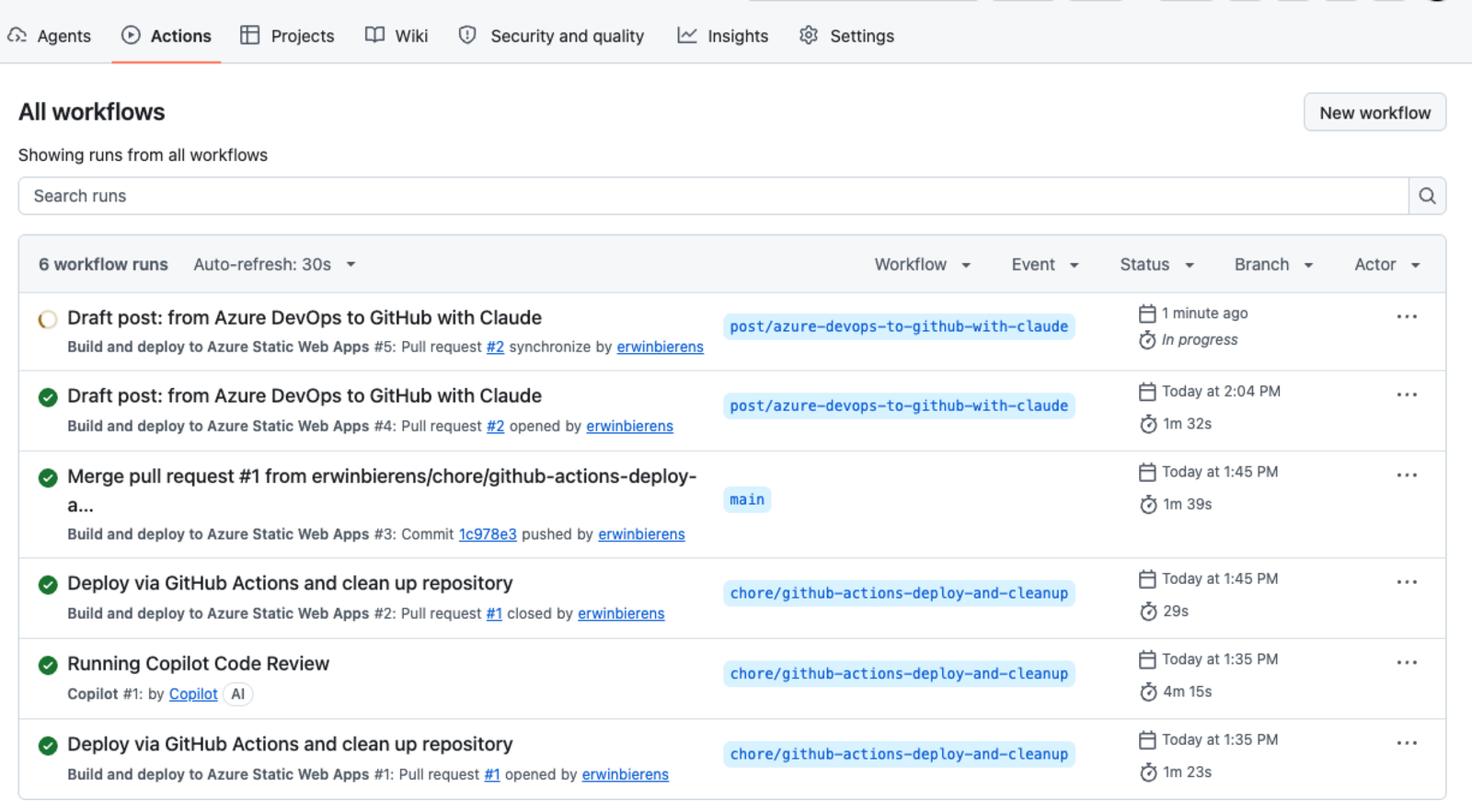The image size is (1472, 812).
Task: Open Deploy via GitHub Actions run #1
Action: 290,745
